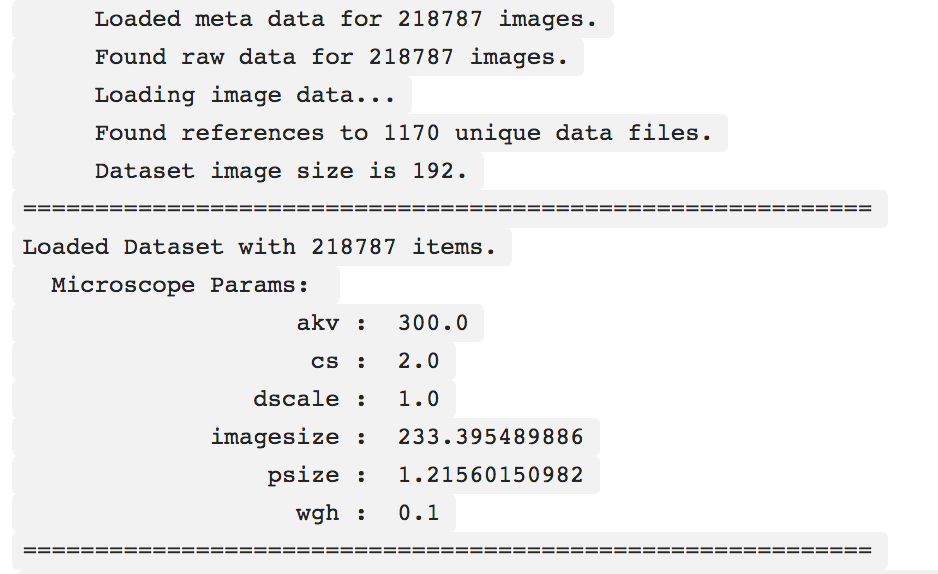Select the psize value 1.21560150982

(491, 475)
